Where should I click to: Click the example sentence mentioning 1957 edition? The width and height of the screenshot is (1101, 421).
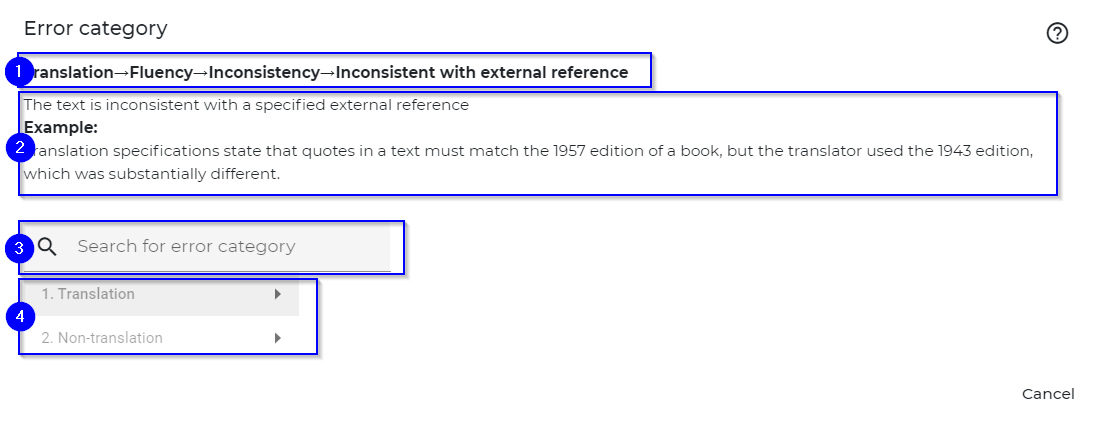tap(529, 151)
